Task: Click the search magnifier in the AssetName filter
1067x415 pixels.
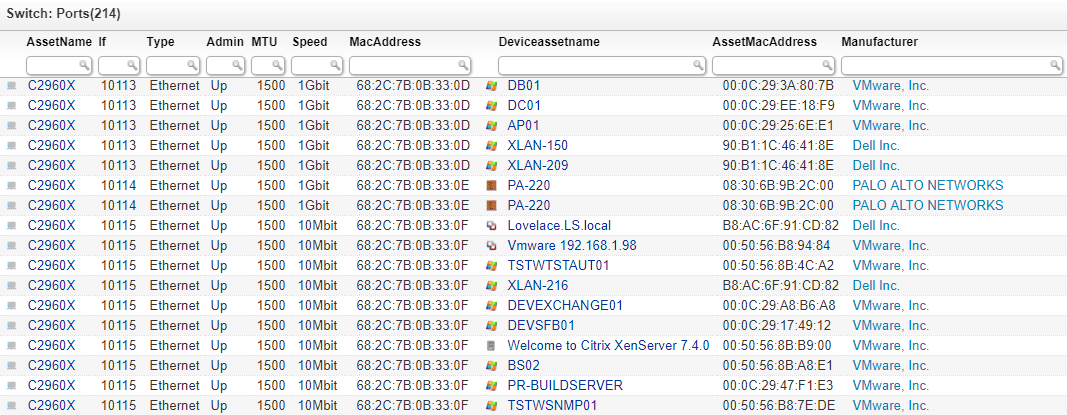Action: tap(85, 65)
